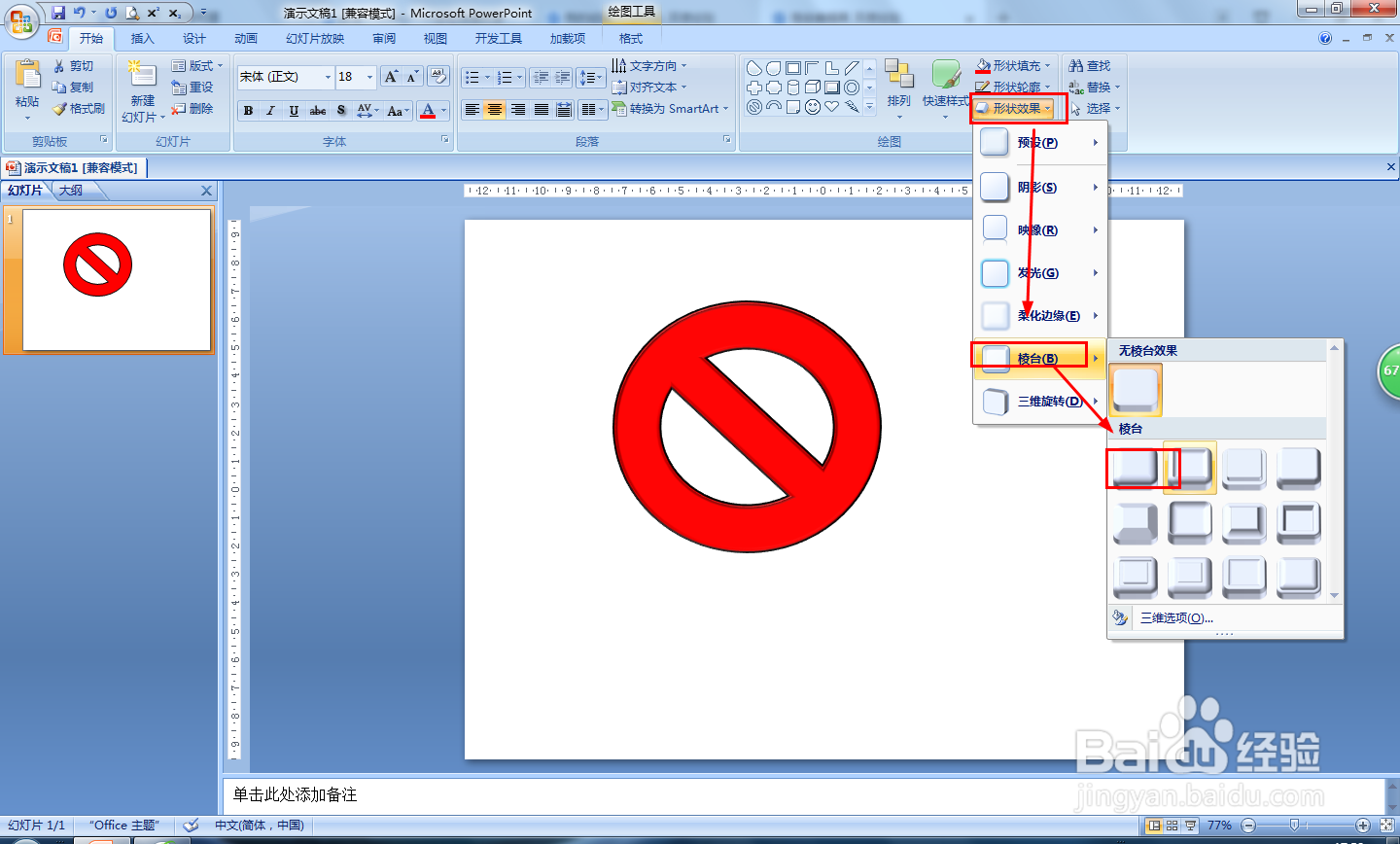
Task: Toggle underline formatting
Action: 294,111
